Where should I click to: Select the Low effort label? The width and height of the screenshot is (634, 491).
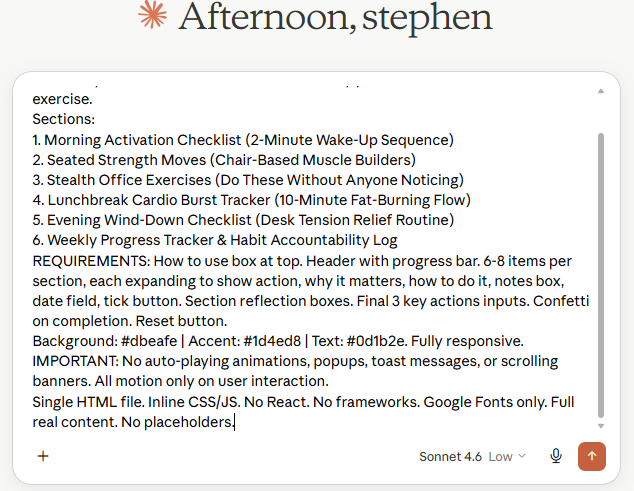pyautogui.click(x=500, y=457)
